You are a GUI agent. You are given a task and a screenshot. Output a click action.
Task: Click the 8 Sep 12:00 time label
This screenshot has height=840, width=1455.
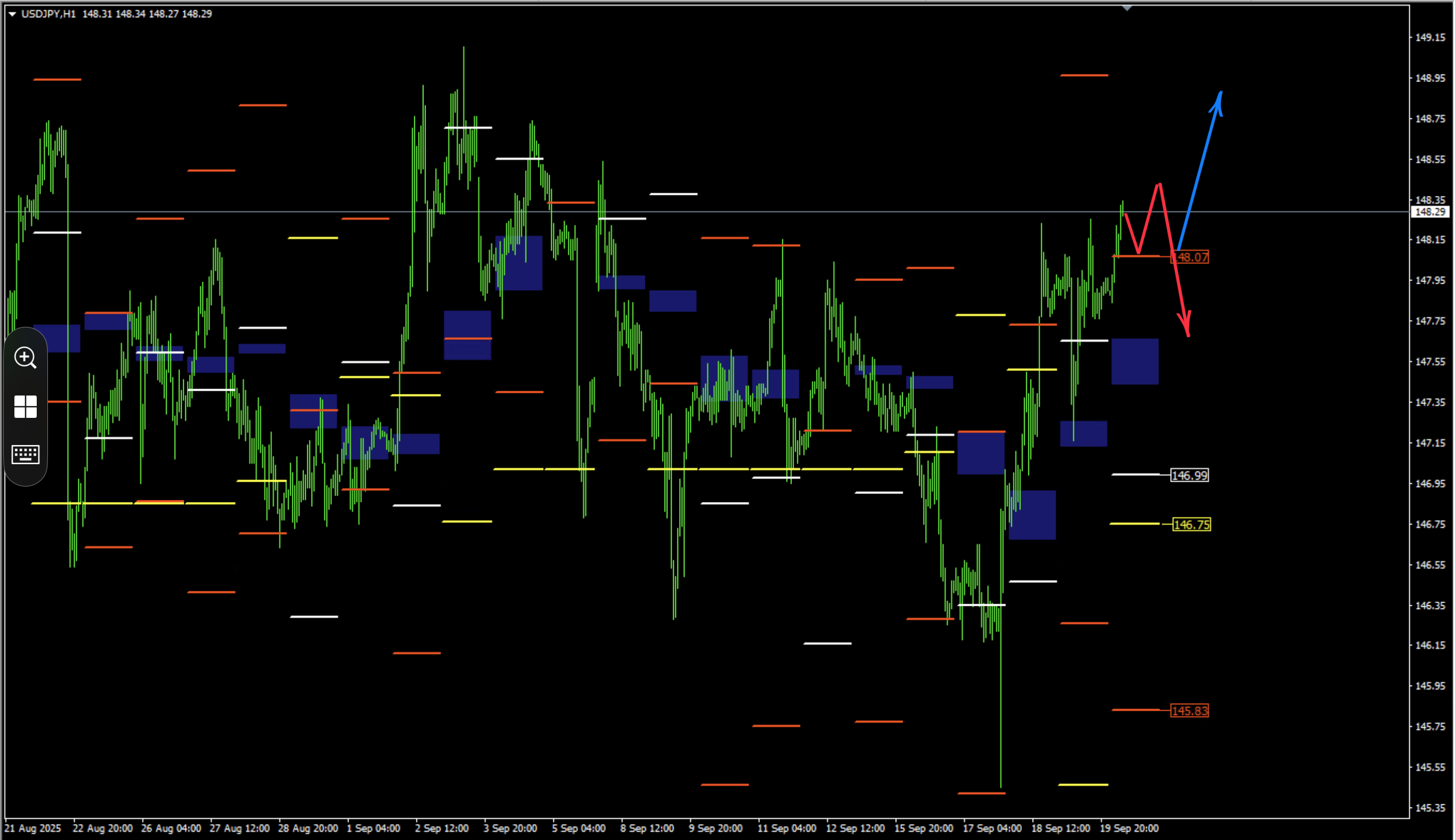647,828
